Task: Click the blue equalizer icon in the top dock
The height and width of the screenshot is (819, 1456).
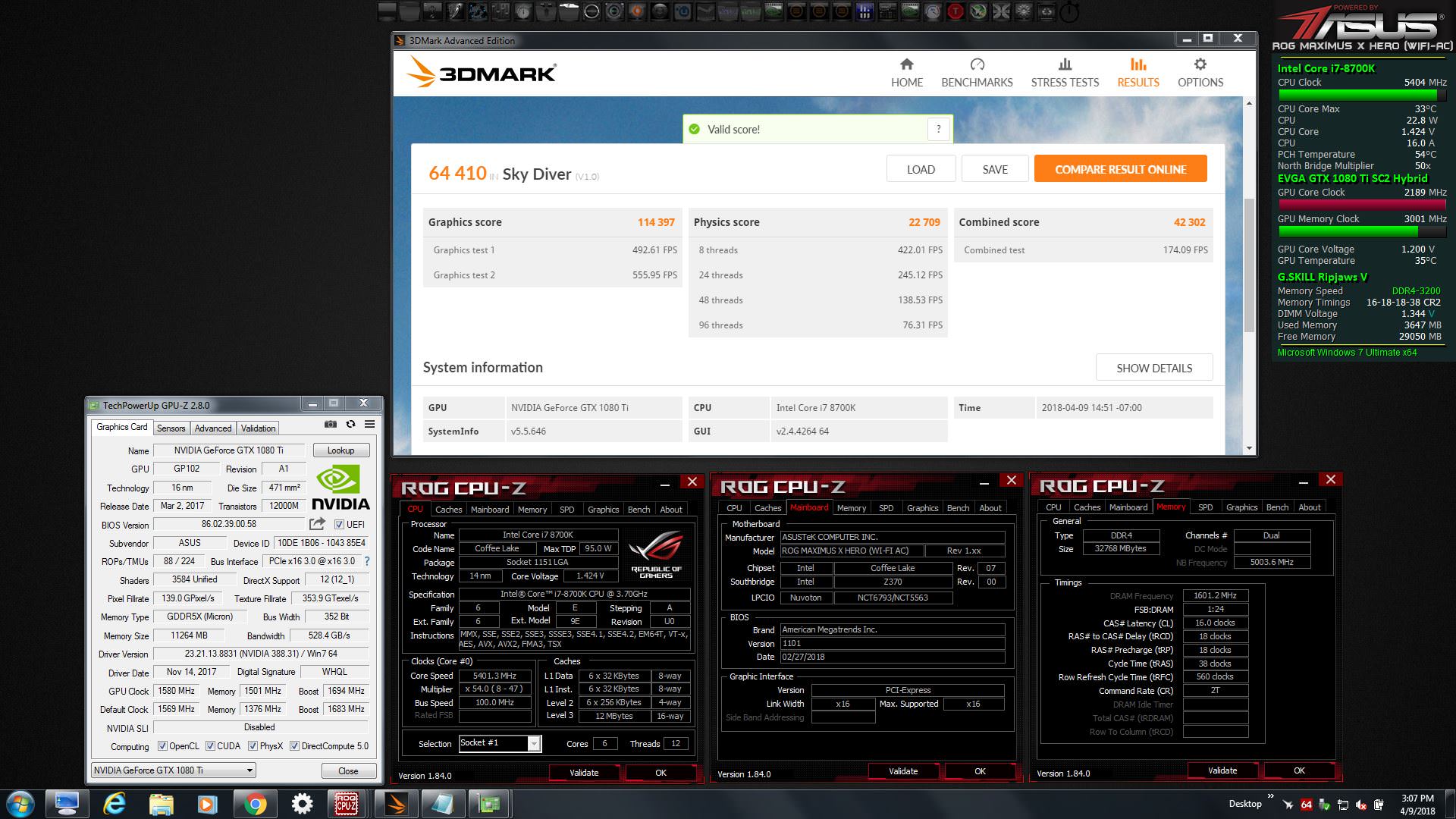Action: (x=864, y=11)
